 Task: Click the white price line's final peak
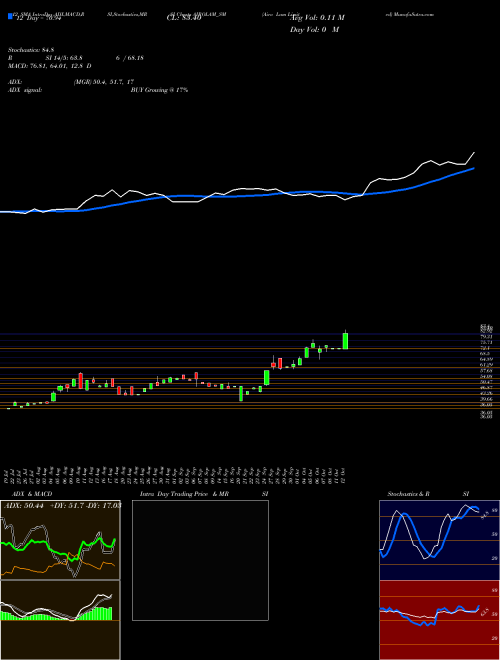coord(474,153)
